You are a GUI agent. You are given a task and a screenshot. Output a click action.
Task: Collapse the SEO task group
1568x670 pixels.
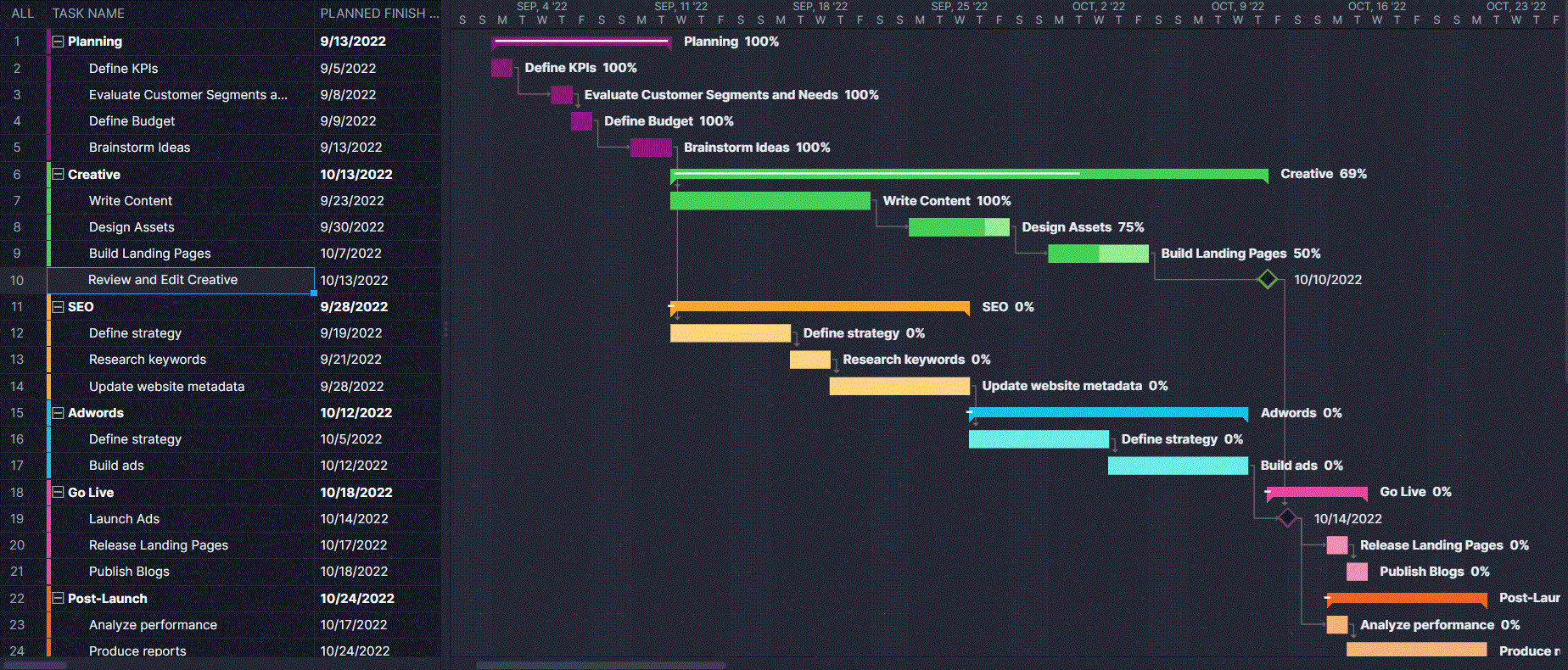click(58, 307)
